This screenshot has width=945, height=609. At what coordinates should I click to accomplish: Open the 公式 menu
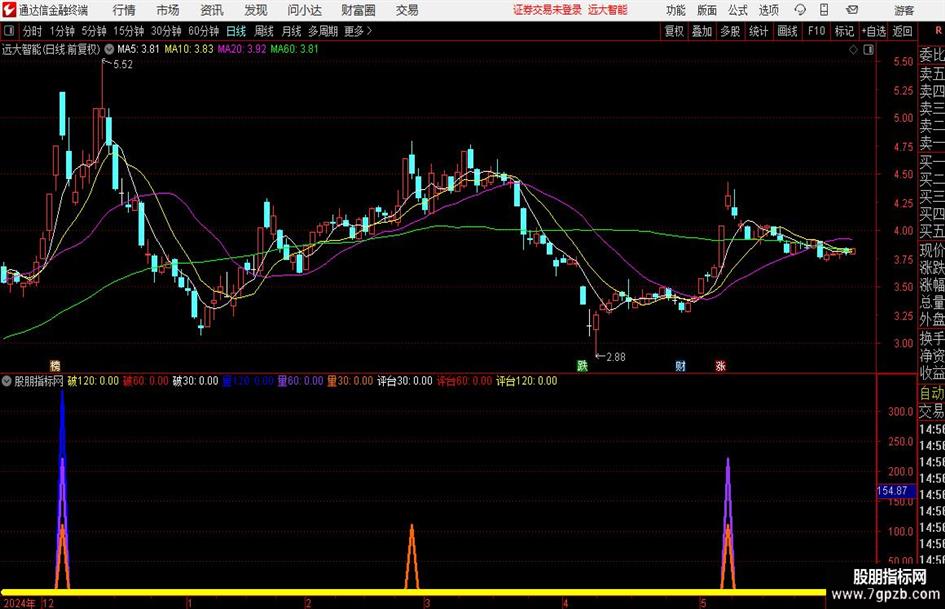pyautogui.click(x=738, y=10)
